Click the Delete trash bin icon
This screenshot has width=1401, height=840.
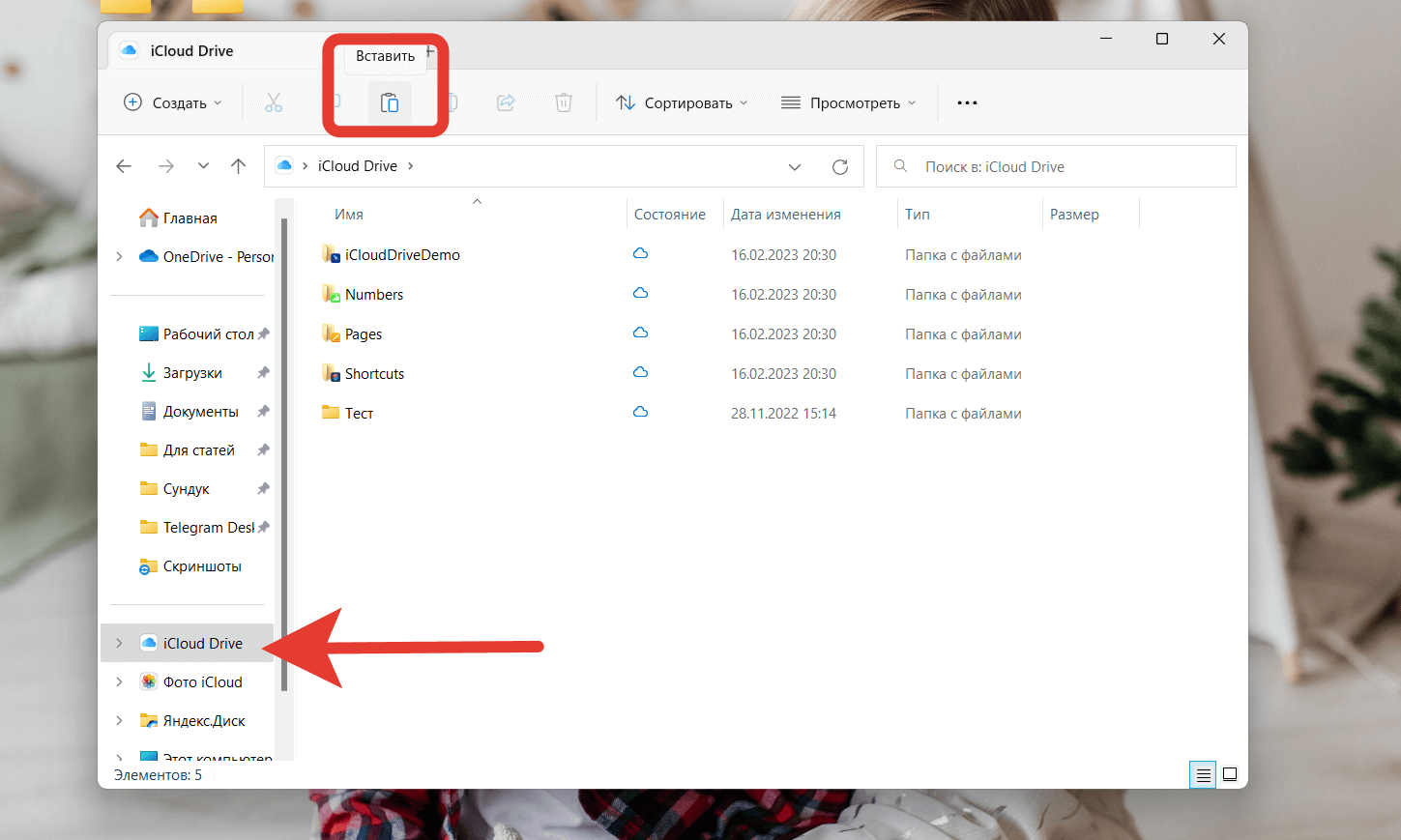564,102
